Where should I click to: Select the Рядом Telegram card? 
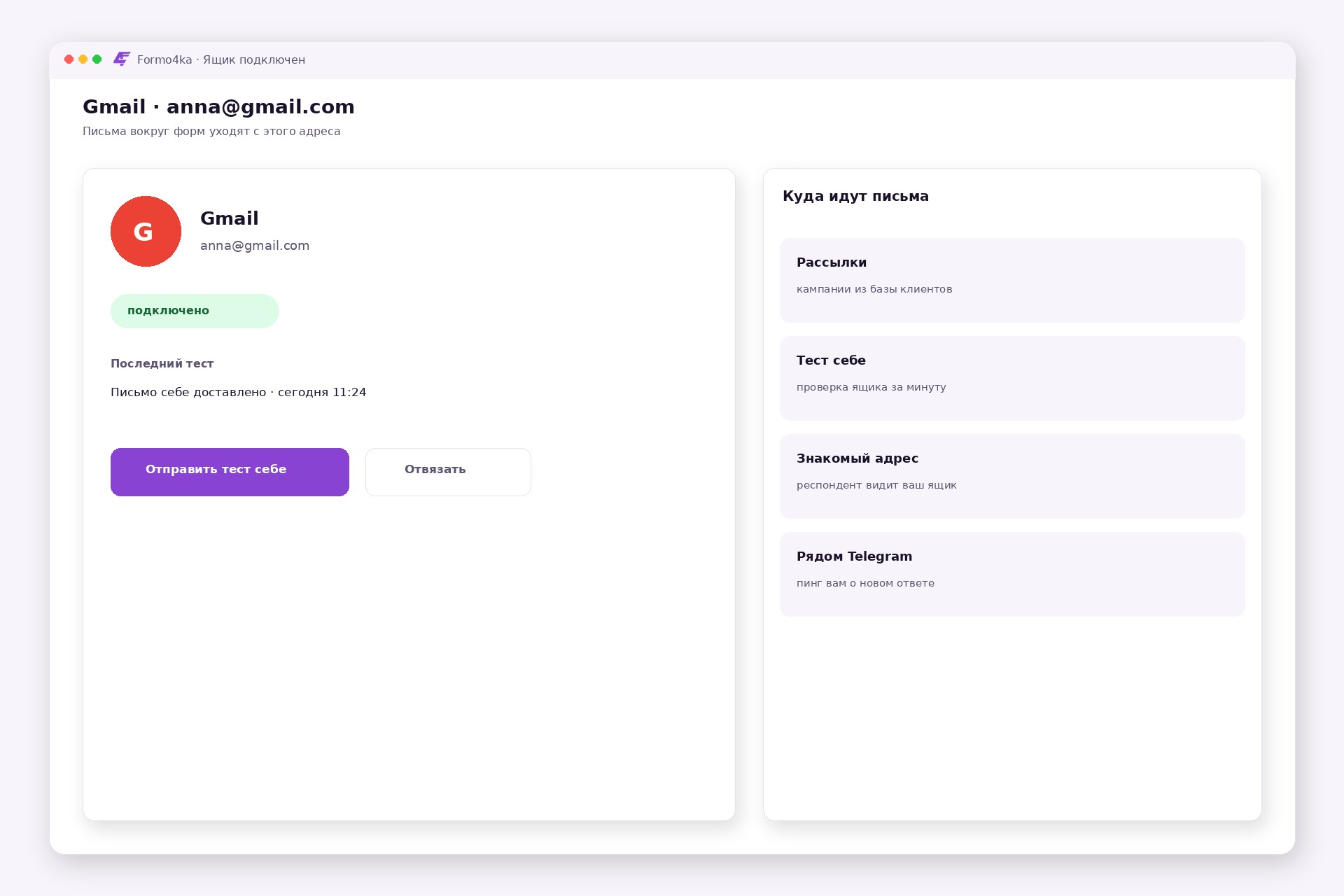(1012, 574)
